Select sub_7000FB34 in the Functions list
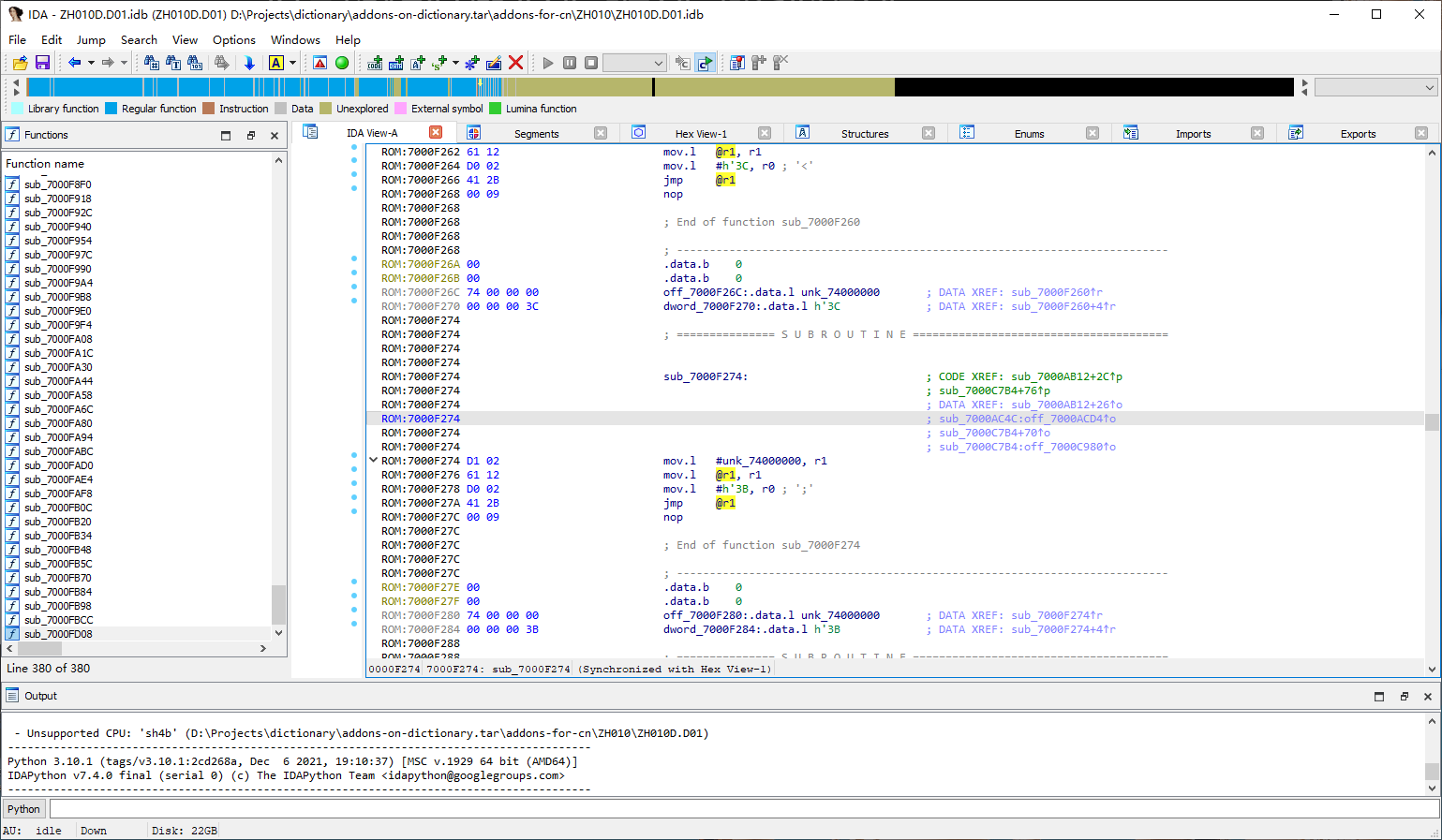Screen dimensions: 1442x840 click(x=58, y=536)
